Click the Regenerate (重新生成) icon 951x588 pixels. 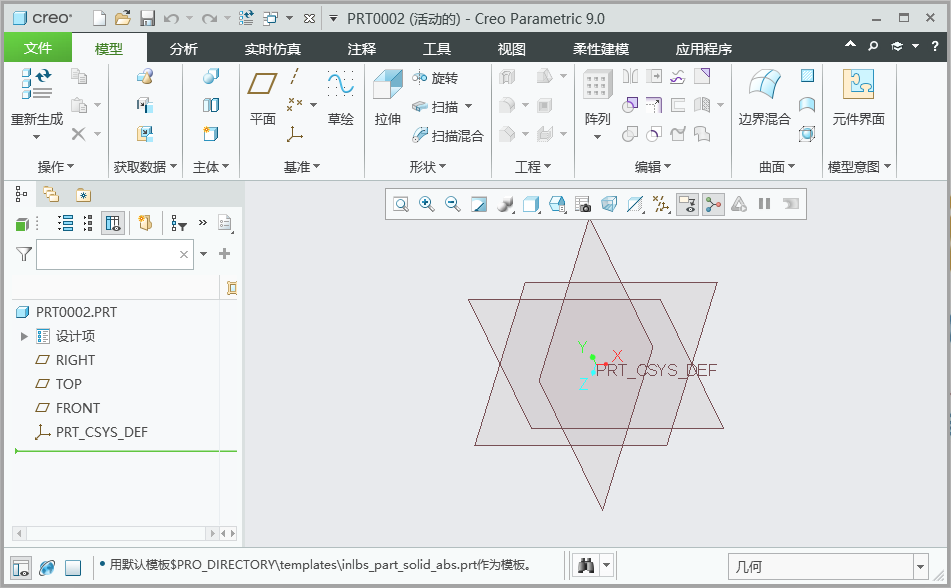36,84
